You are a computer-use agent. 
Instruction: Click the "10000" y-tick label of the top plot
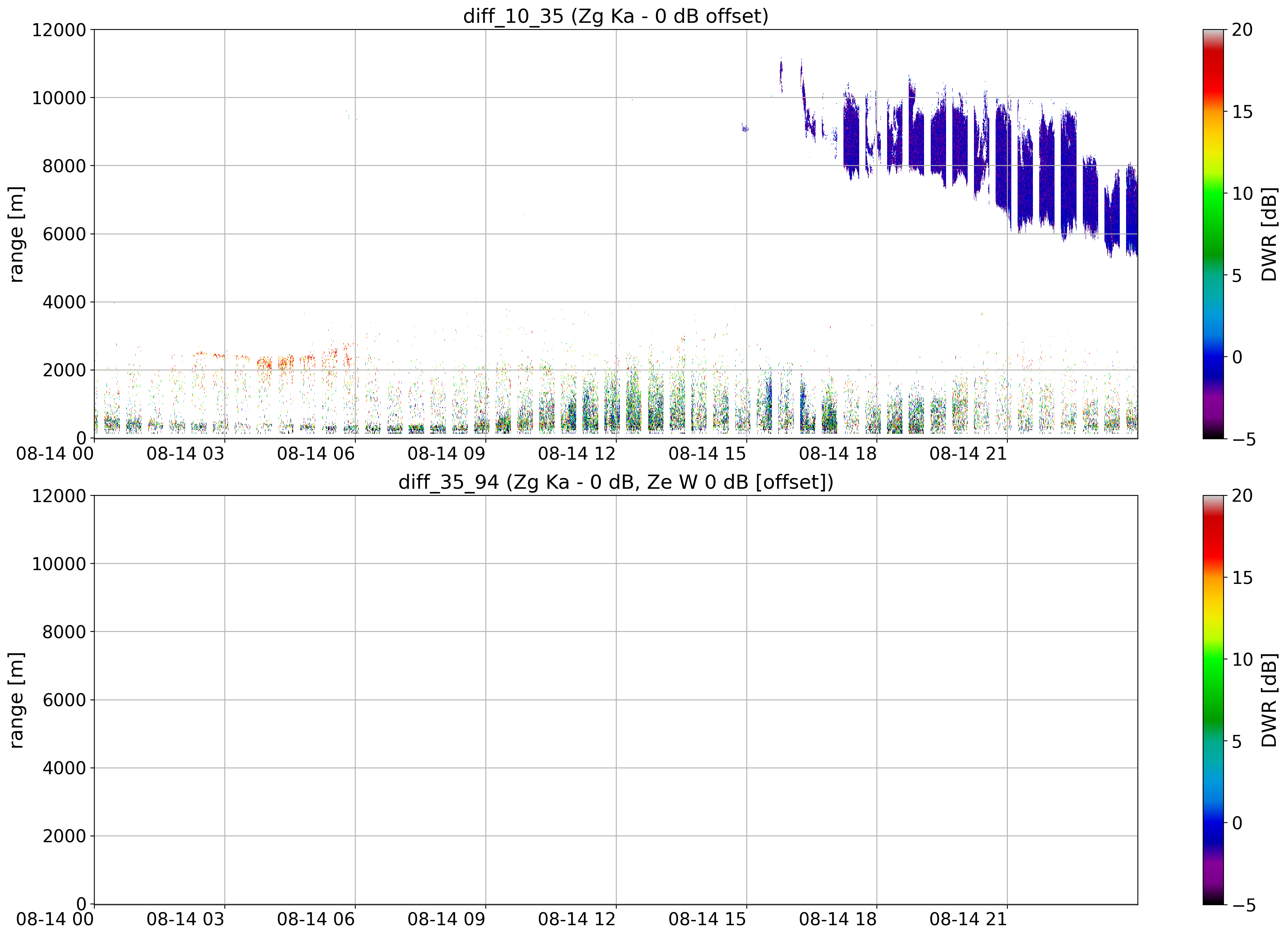59,98
